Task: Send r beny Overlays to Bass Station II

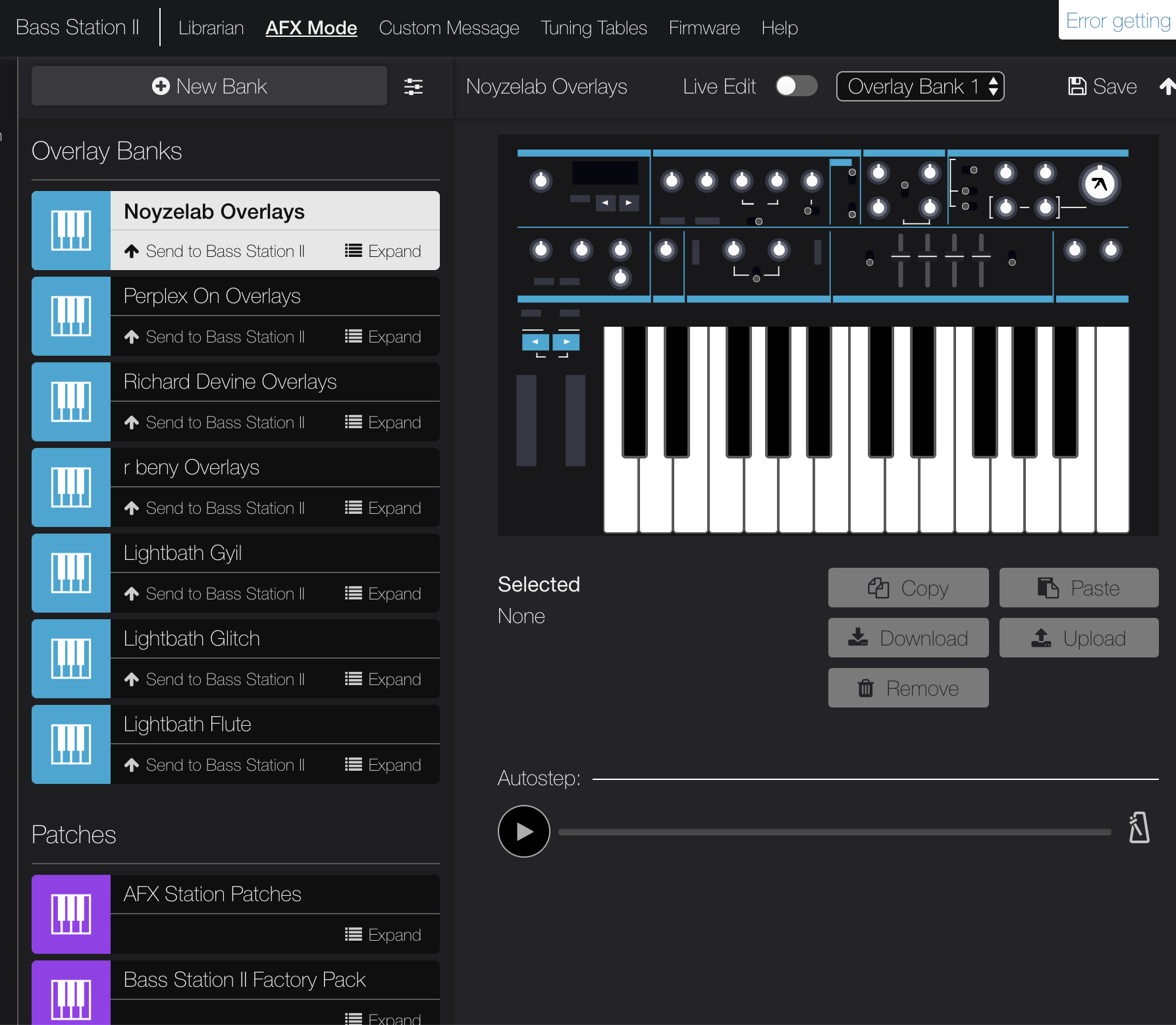Action: click(x=215, y=508)
